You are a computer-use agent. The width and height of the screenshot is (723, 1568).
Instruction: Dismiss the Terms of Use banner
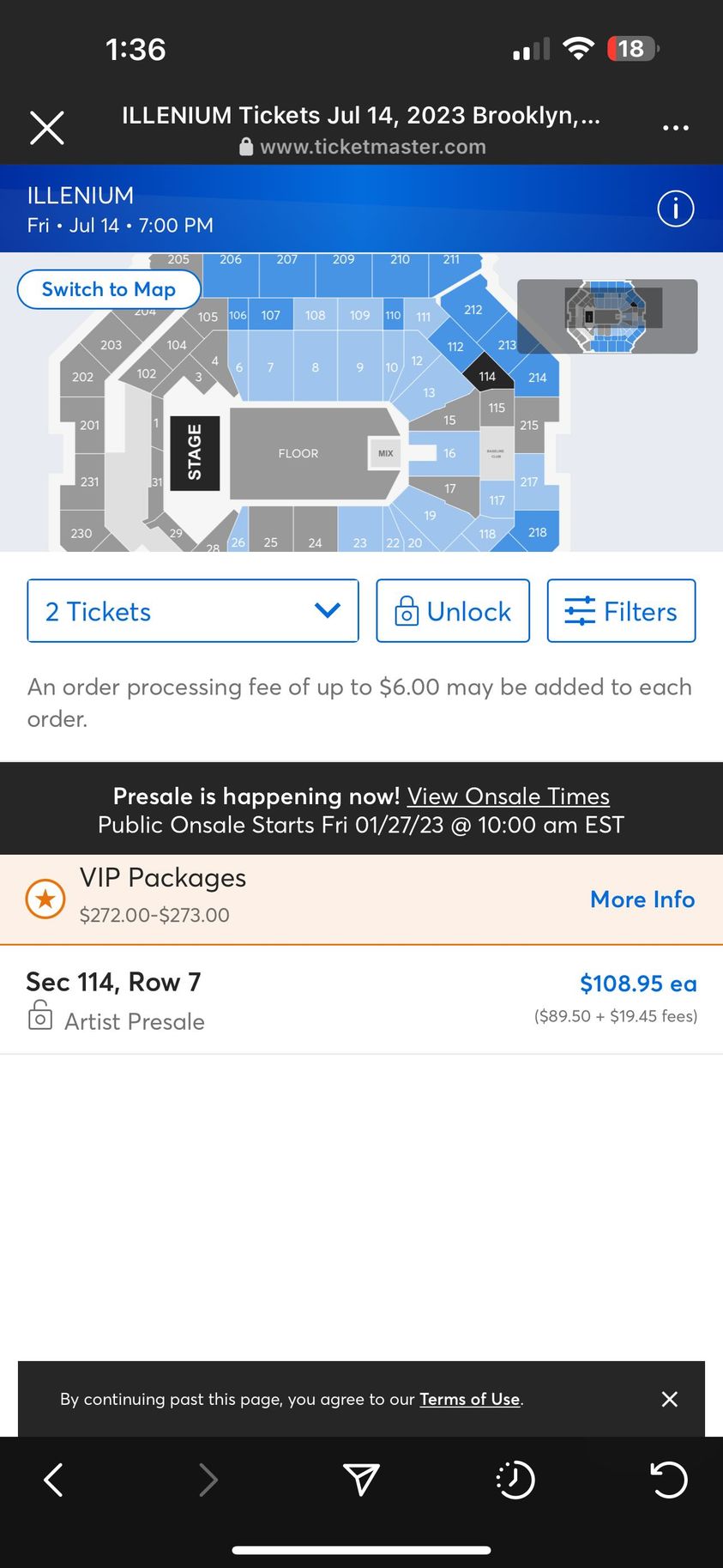[x=670, y=1399]
